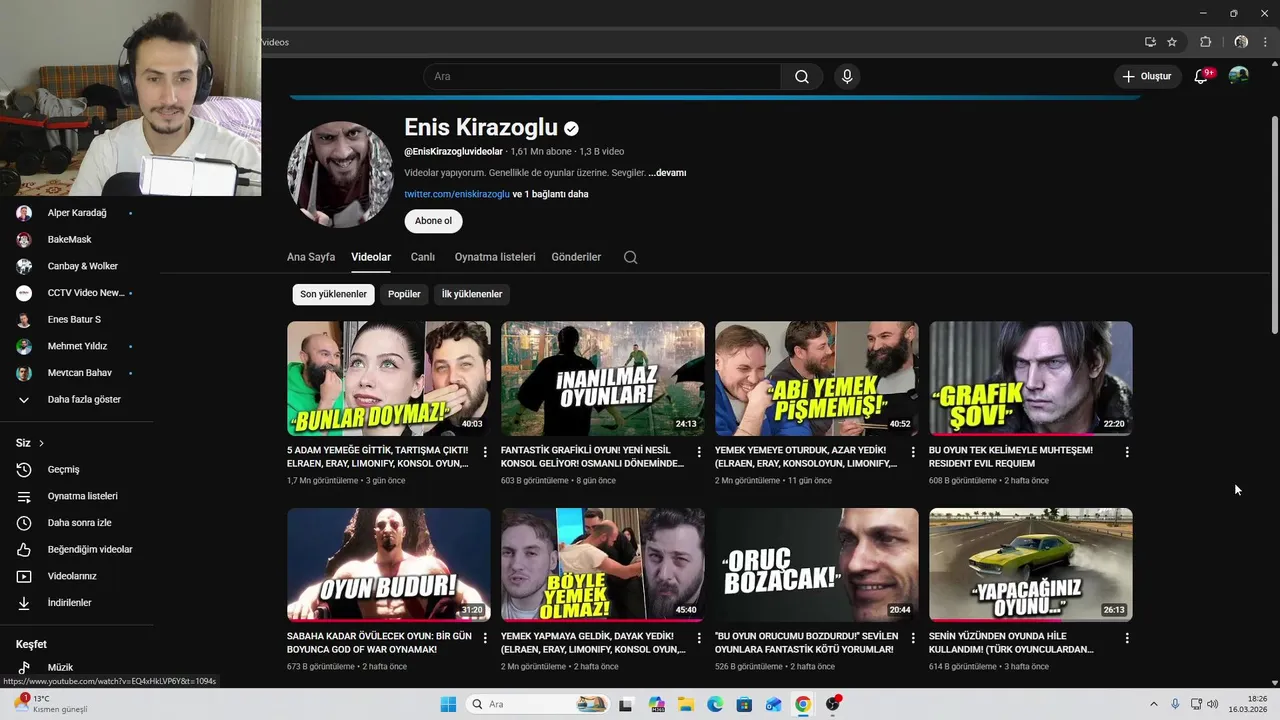Show hidden system tray icons
Screen dimensions: 1280x720
point(1156,704)
